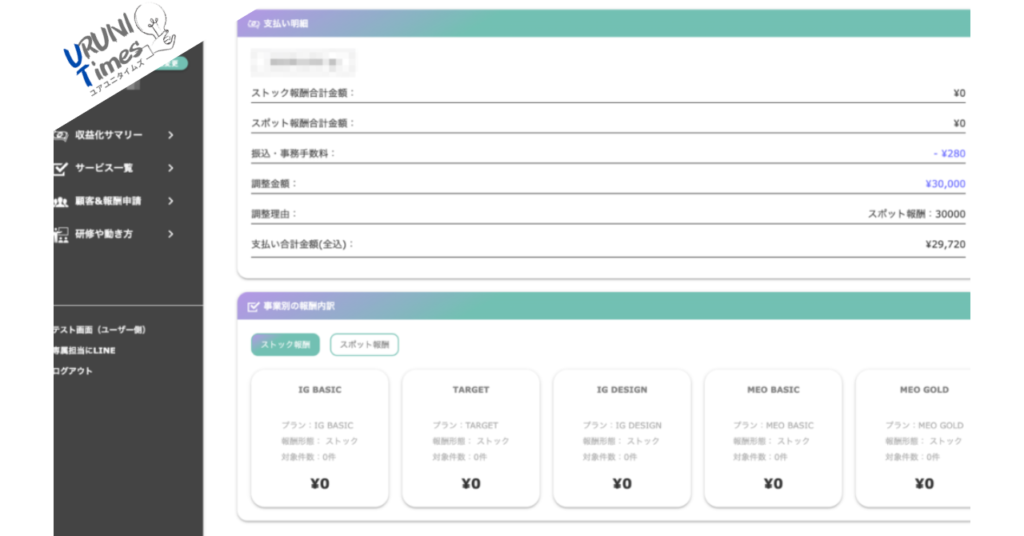Image resolution: width=1024 pixels, height=536 pixels.
Task: Select the IG BASIC plan card
Action: (319, 438)
